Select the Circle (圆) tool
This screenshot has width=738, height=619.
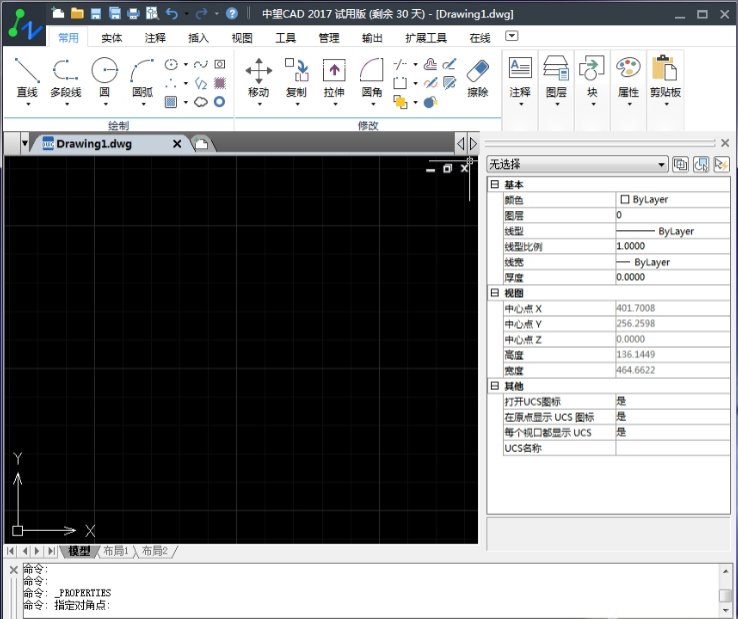point(104,78)
